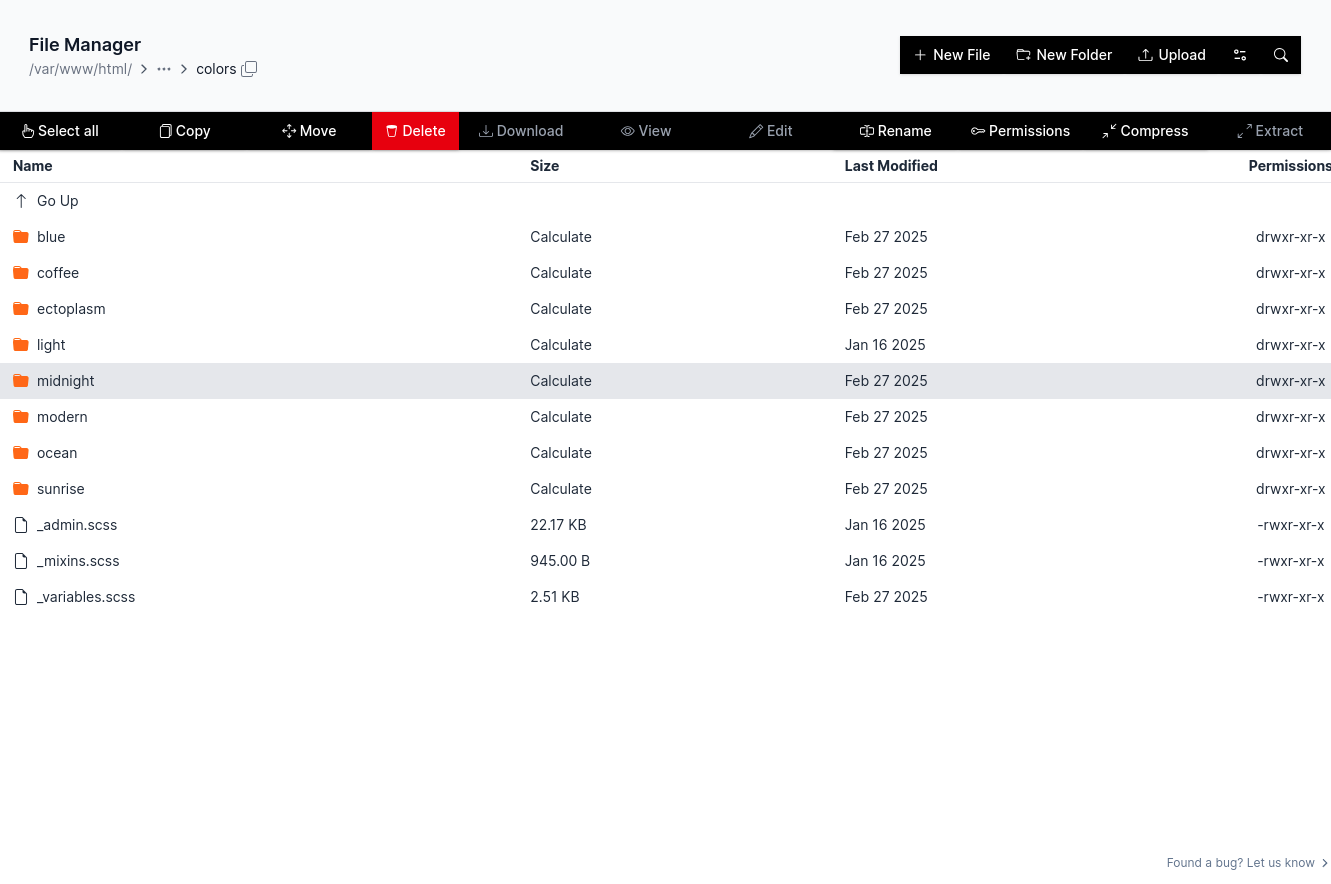Image resolution: width=1331 pixels, height=884 pixels.
Task: Select the _variables.scss file row
Action: click(x=86, y=597)
